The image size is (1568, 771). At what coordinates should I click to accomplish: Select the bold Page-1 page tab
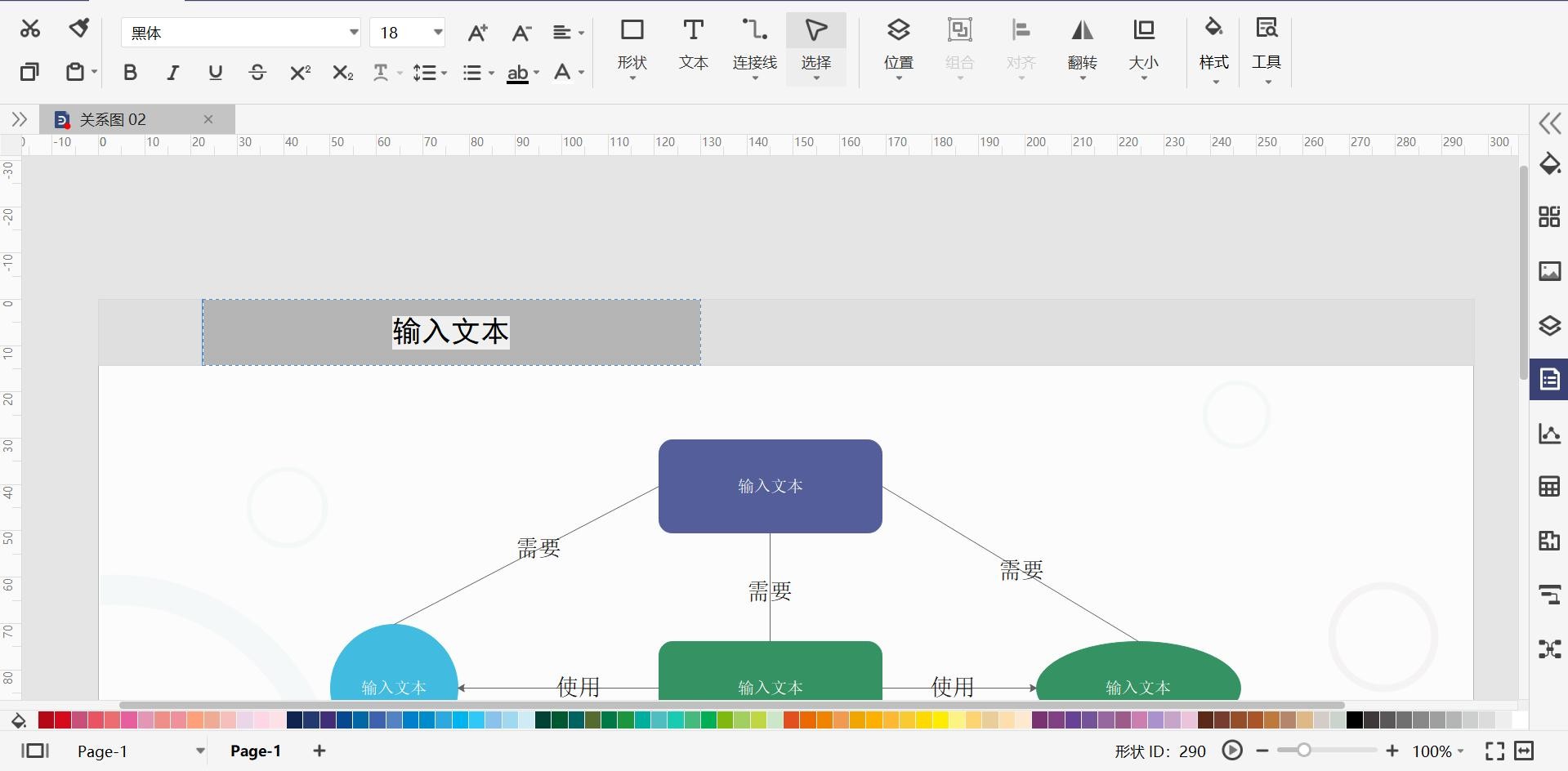[x=255, y=751]
